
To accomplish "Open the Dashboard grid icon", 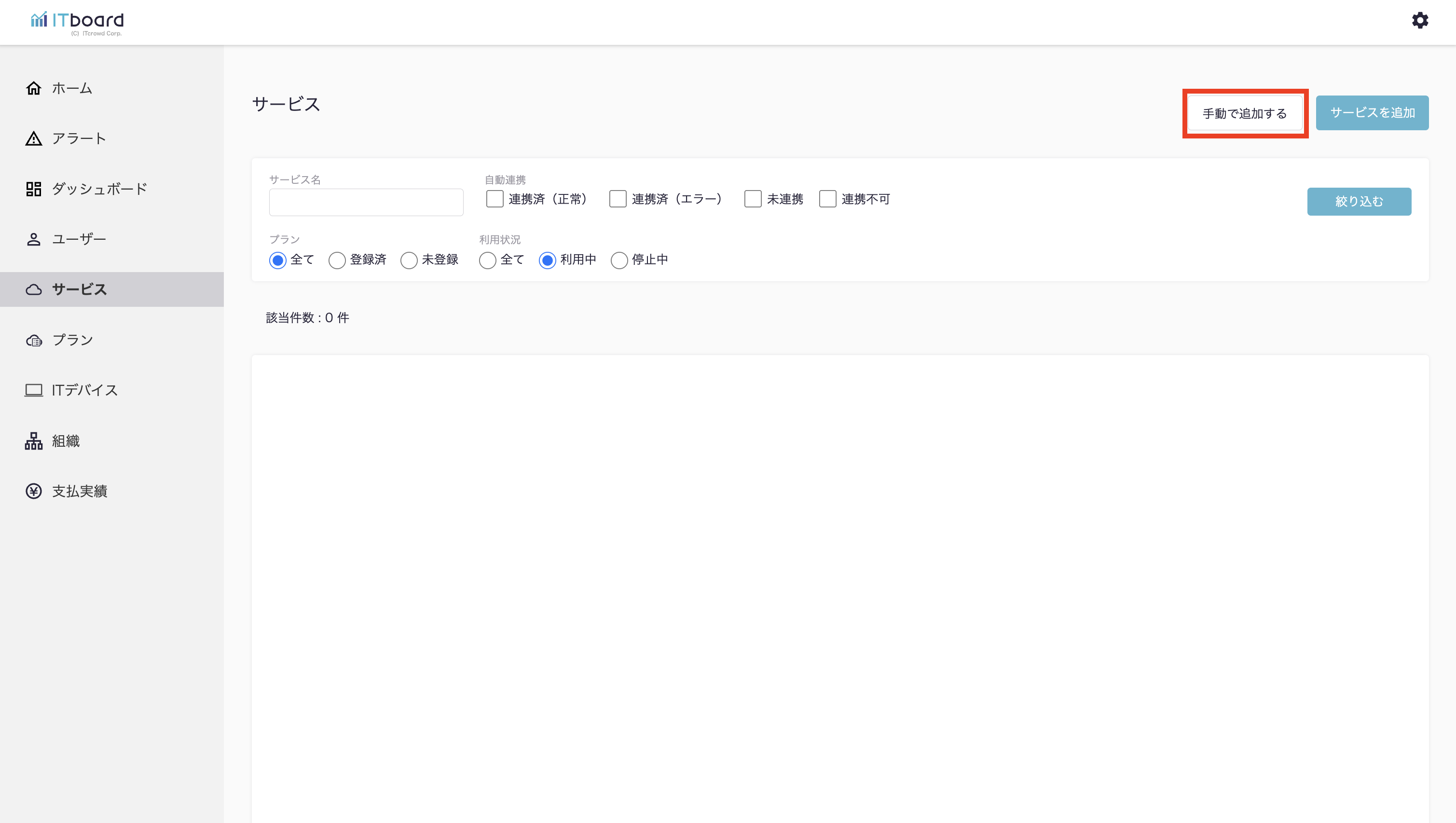I will 34,189.
